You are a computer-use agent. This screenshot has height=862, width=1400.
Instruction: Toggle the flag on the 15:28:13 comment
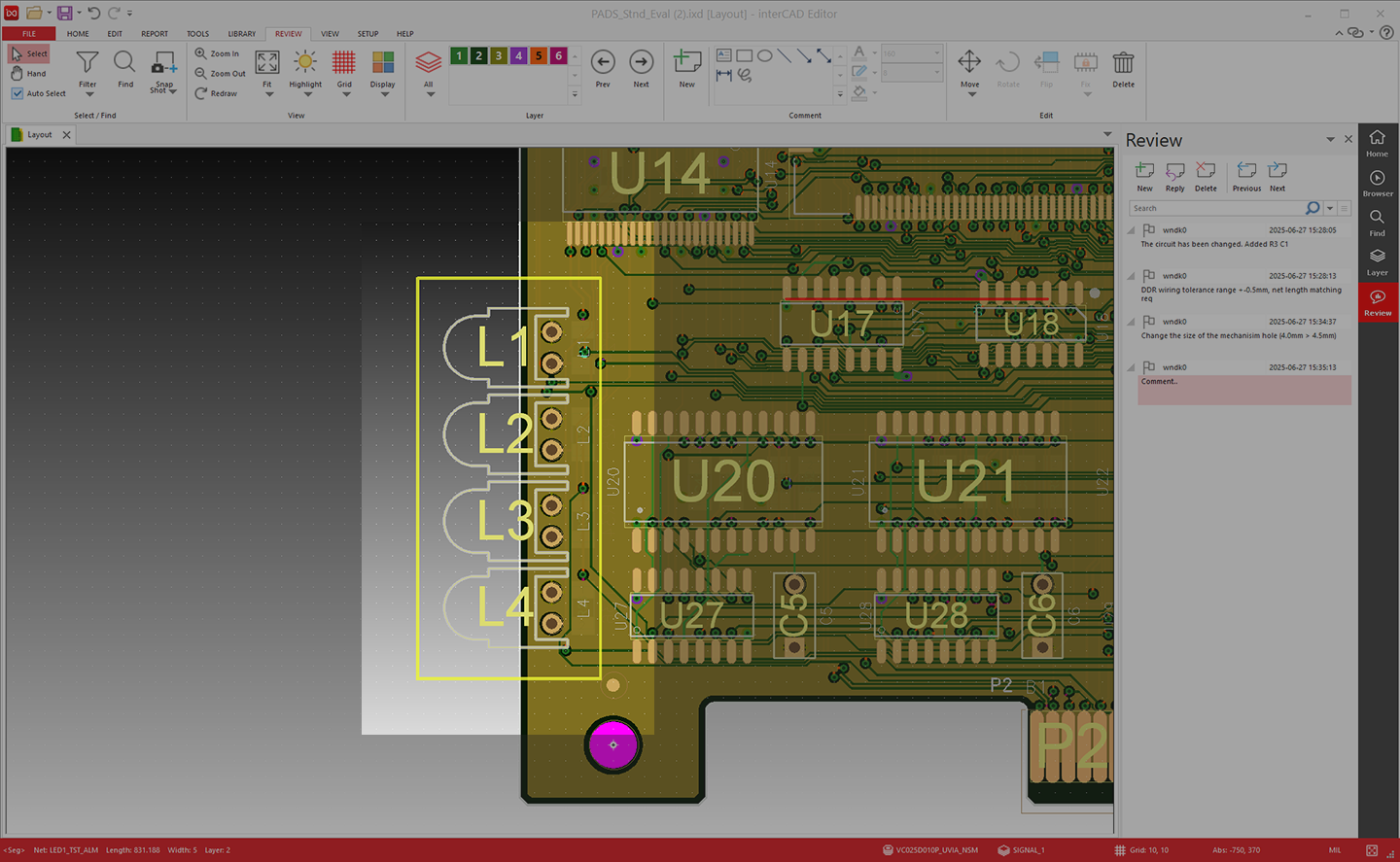tap(1149, 276)
